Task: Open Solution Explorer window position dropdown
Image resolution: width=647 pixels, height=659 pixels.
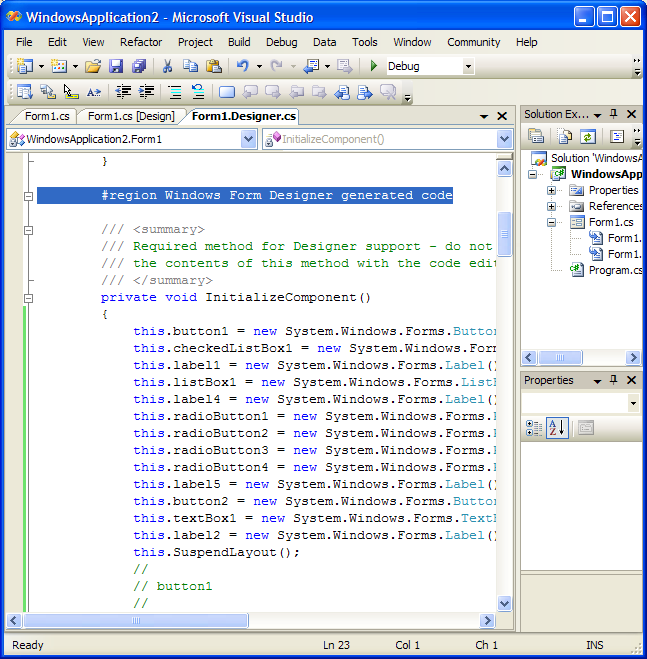Action: click(x=597, y=115)
